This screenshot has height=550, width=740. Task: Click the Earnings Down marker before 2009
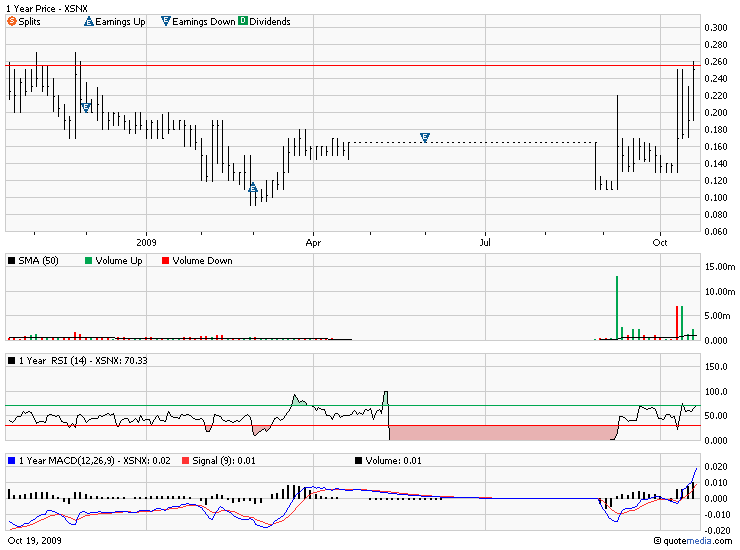tap(85, 107)
